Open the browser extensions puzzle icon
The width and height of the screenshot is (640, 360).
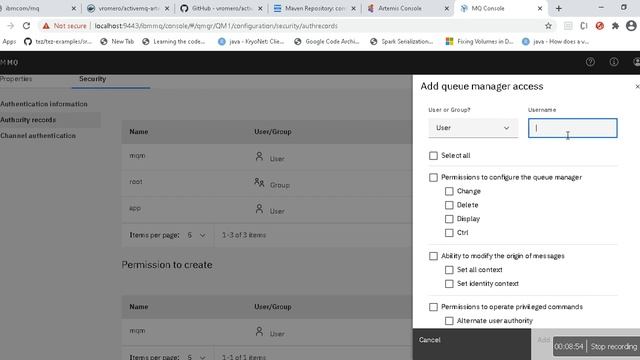pos(615,26)
